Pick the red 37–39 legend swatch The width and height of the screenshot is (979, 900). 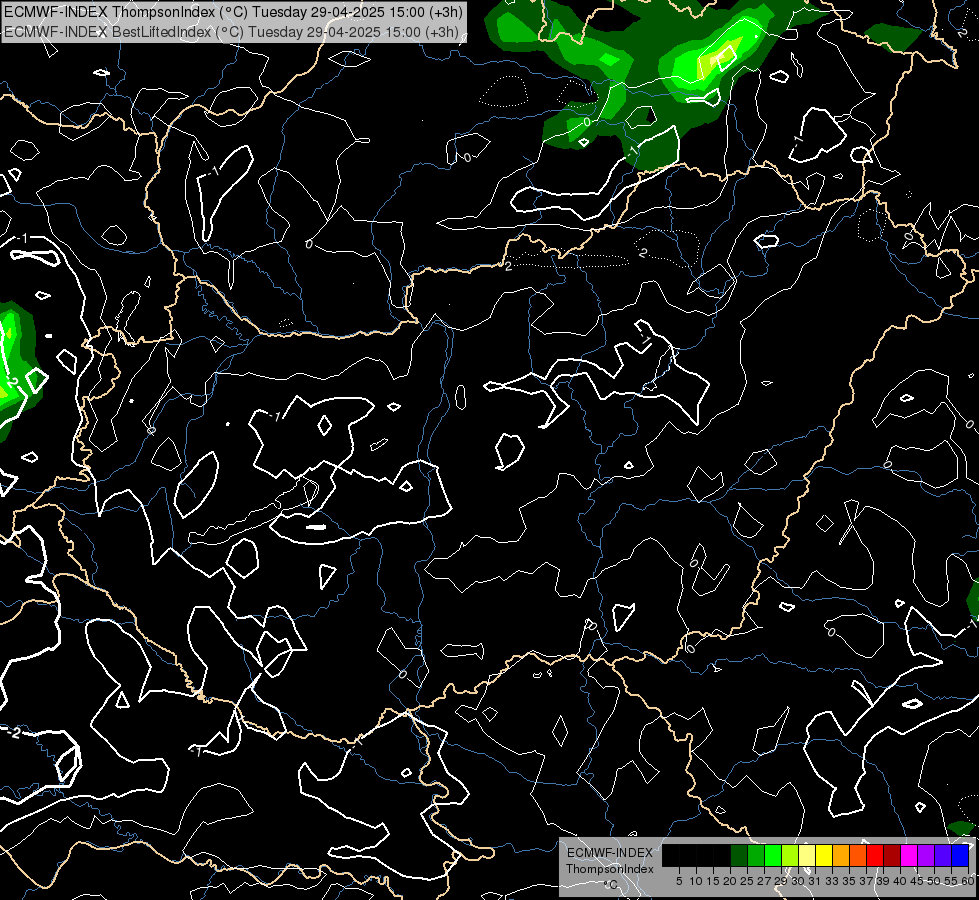tap(875, 855)
